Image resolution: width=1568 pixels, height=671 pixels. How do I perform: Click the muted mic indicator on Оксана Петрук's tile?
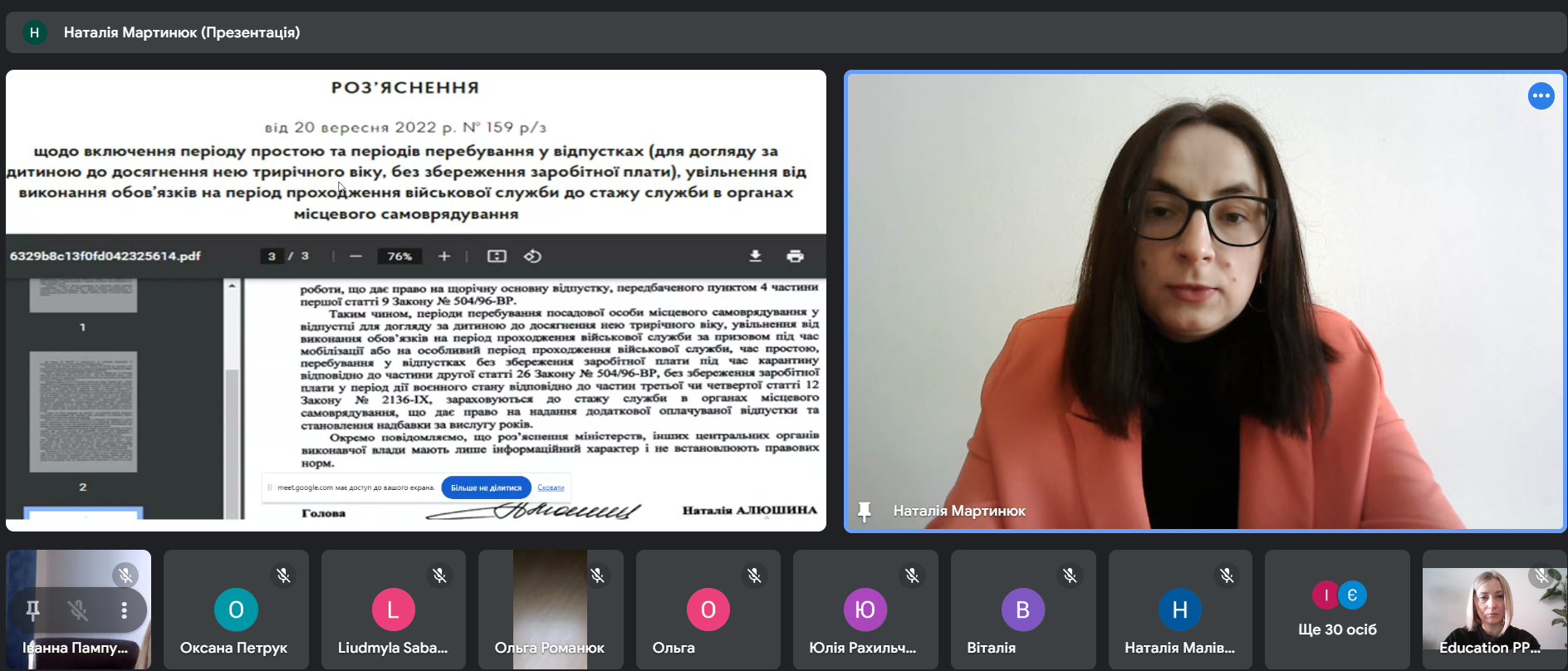point(283,575)
